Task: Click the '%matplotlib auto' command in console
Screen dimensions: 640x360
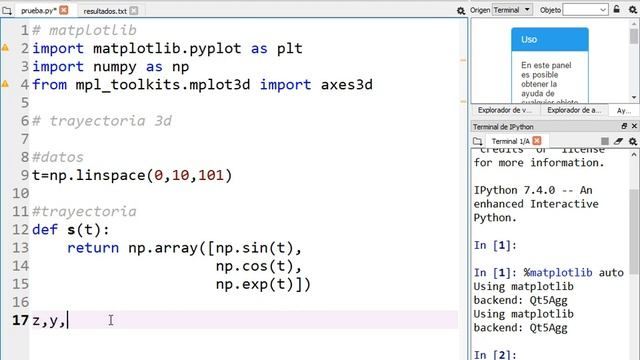Action: click(x=574, y=273)
